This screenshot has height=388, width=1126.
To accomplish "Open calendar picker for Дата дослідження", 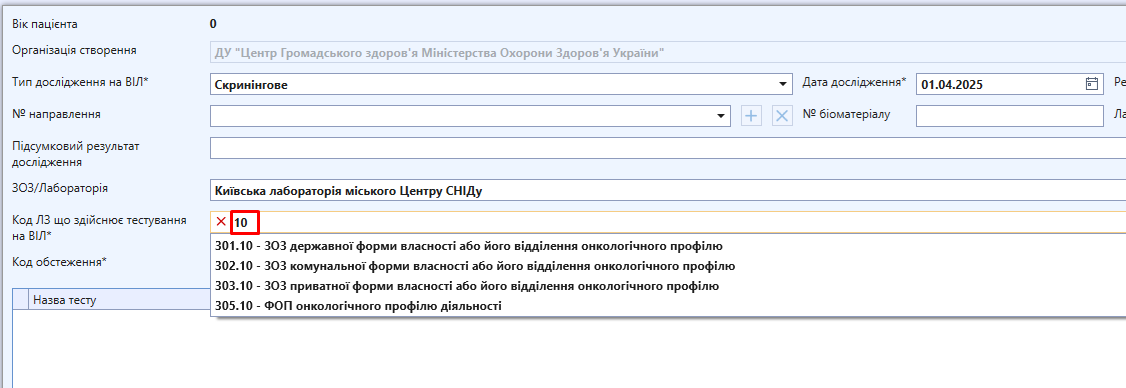I will click(x=1091, y=84).
